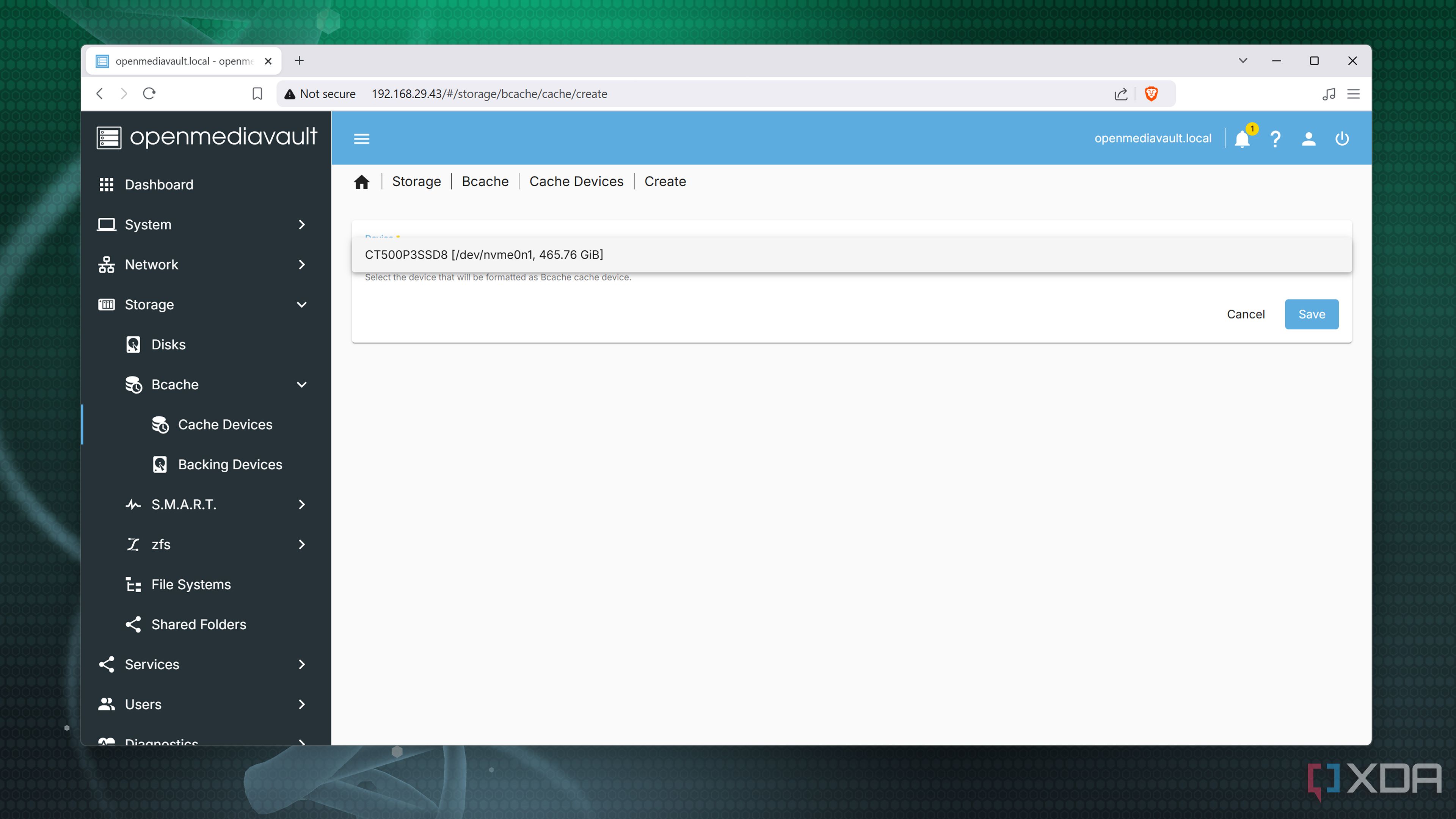Click the Cancel button
This screenshot has width=1456, height=819.
click(1246, 314)
